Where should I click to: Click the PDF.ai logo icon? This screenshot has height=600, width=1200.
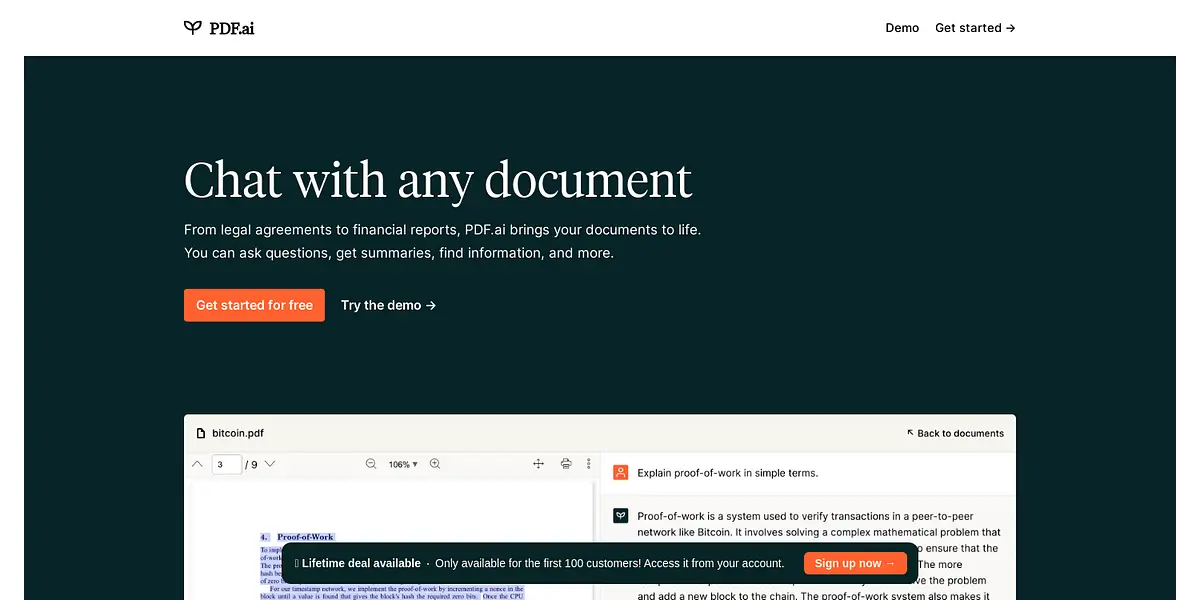coord(193,28)
